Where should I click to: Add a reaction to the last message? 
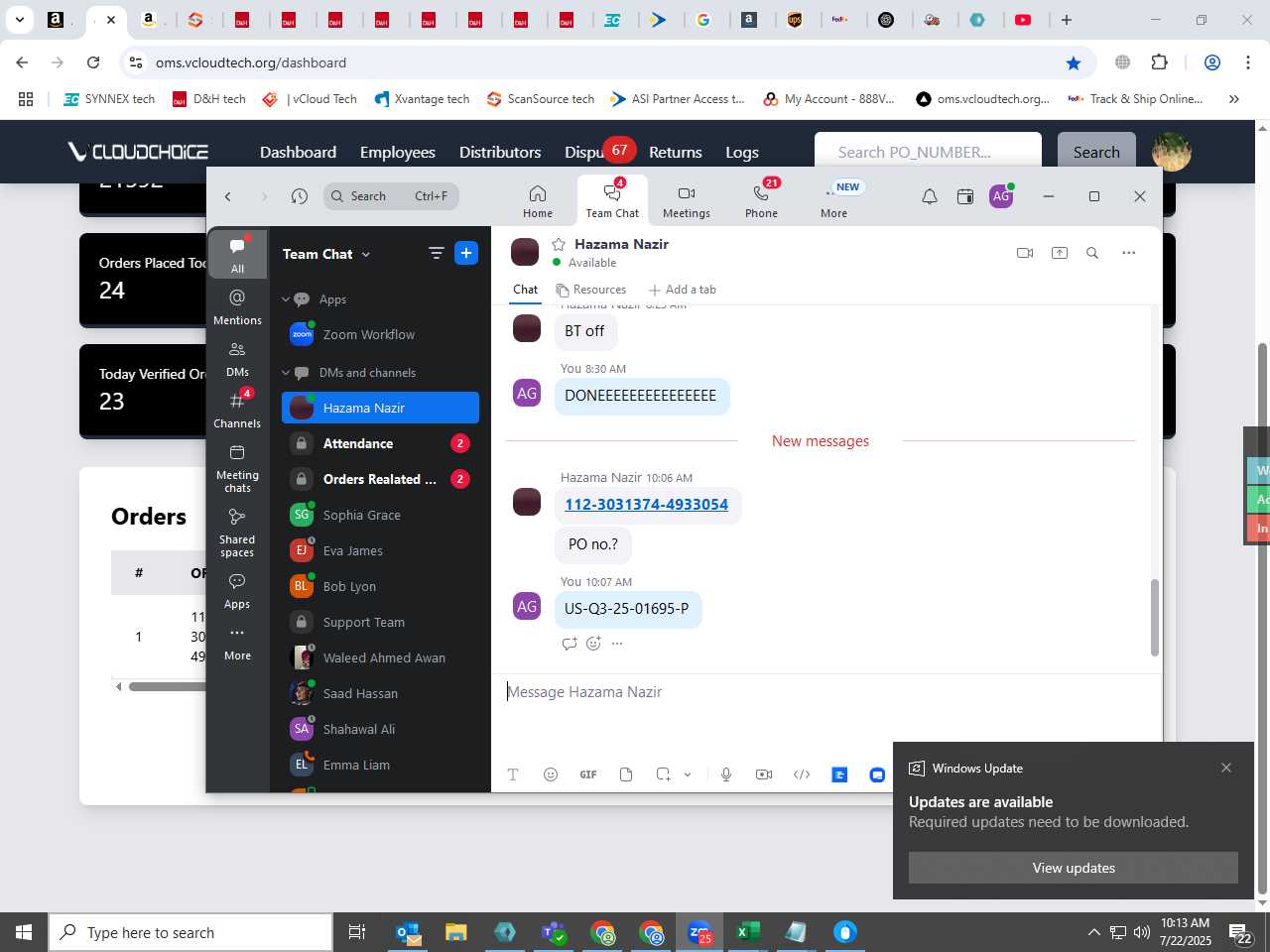tap(593, 644)
